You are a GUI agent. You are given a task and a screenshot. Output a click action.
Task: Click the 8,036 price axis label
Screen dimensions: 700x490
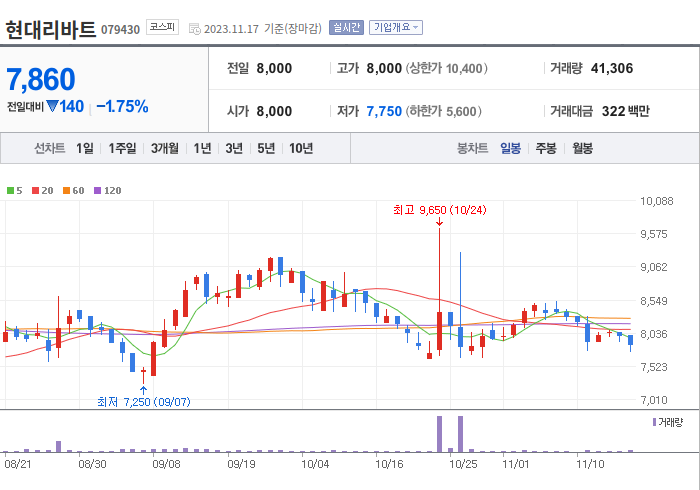click(654, 334)
